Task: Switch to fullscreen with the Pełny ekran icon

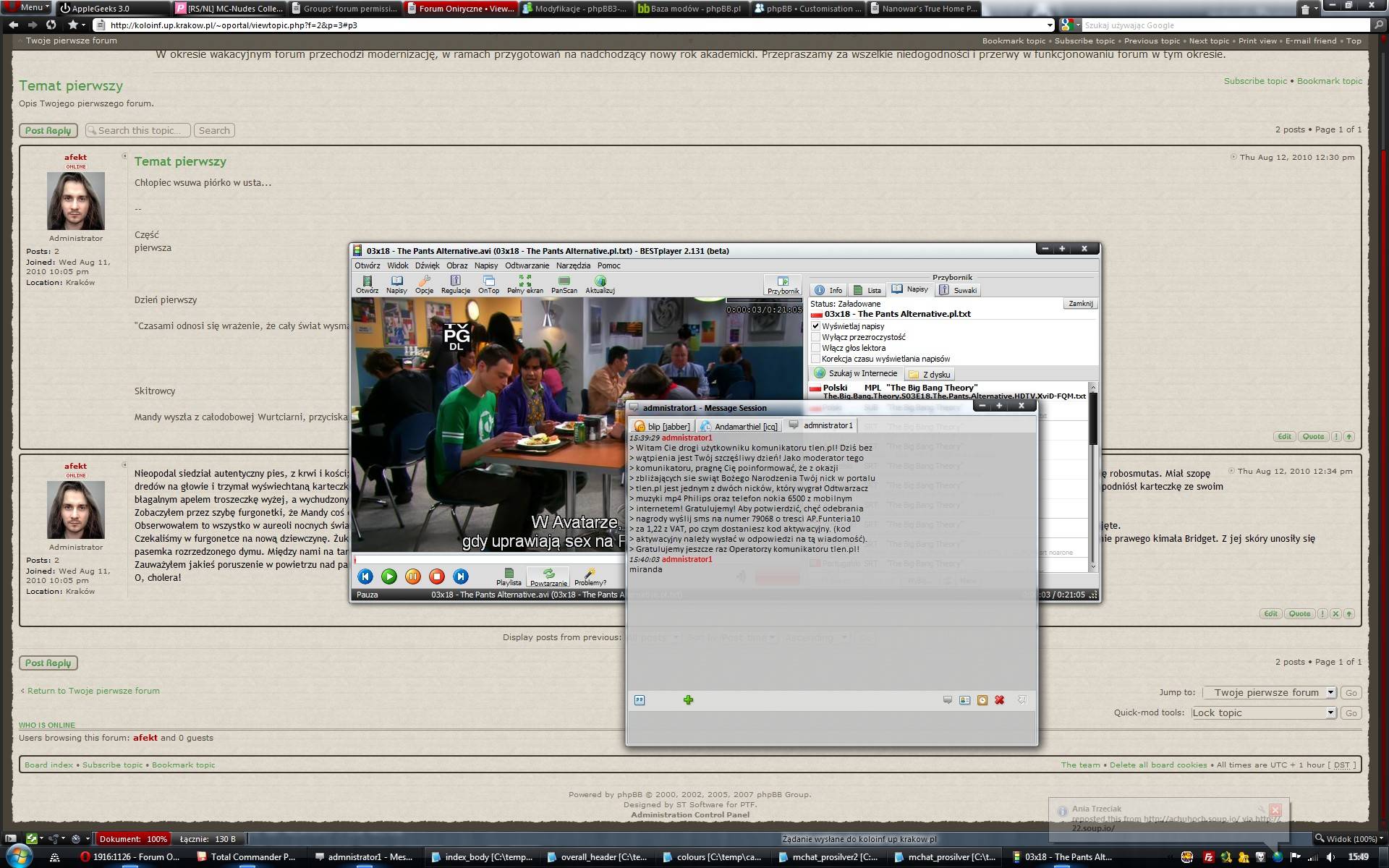Action: pos(524,284)
